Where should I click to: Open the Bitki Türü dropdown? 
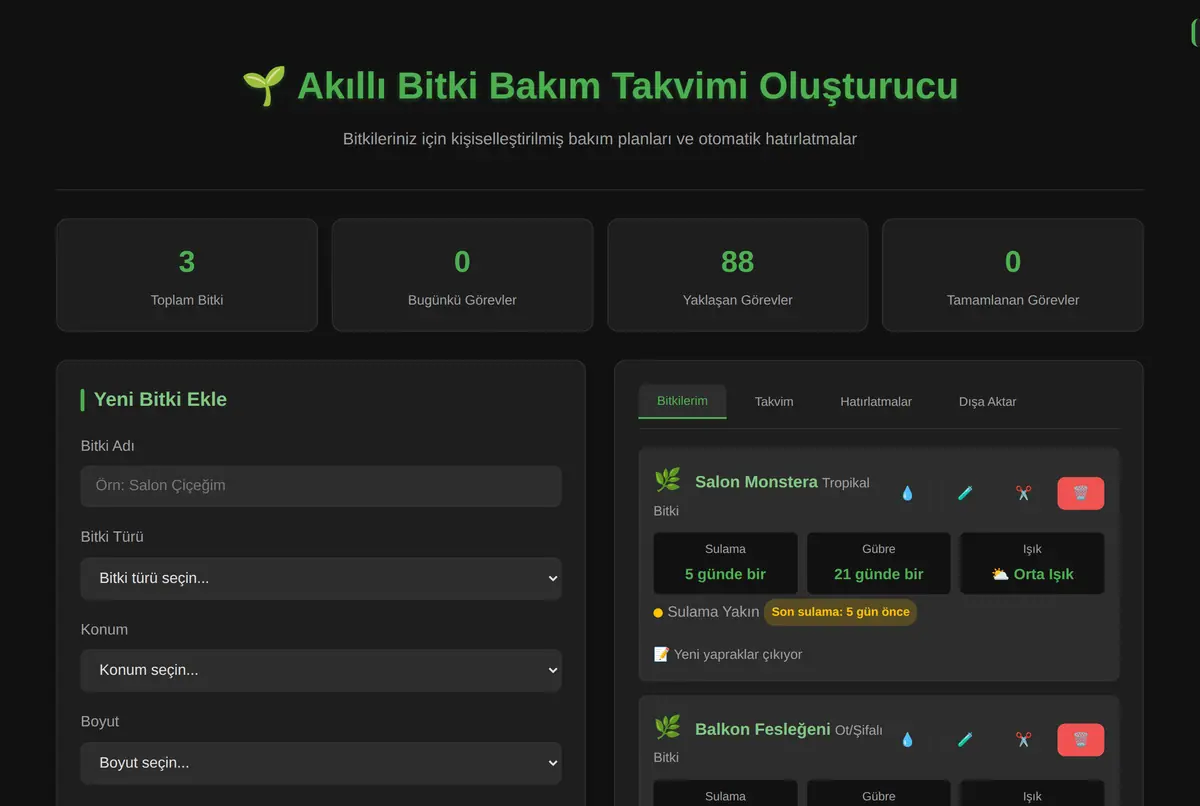(x=321, y=578)
